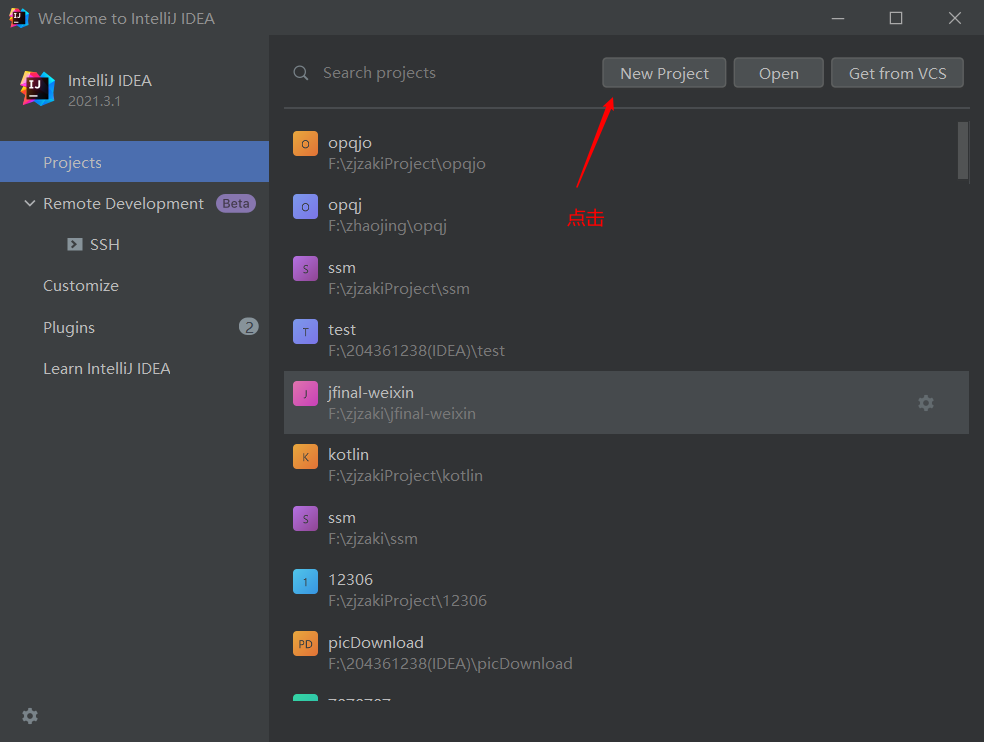Open the kotlin project
The image size is (984, 742).
(x=626, y=465)
